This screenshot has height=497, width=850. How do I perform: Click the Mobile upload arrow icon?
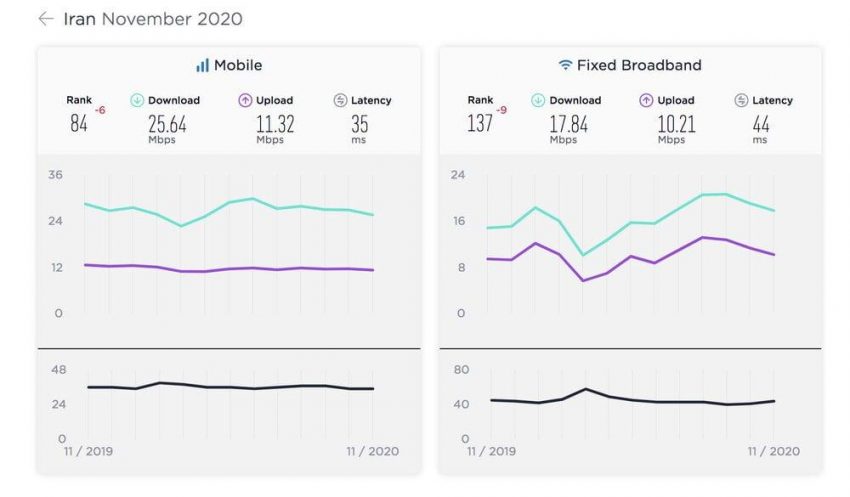click(x=244, y=100)
